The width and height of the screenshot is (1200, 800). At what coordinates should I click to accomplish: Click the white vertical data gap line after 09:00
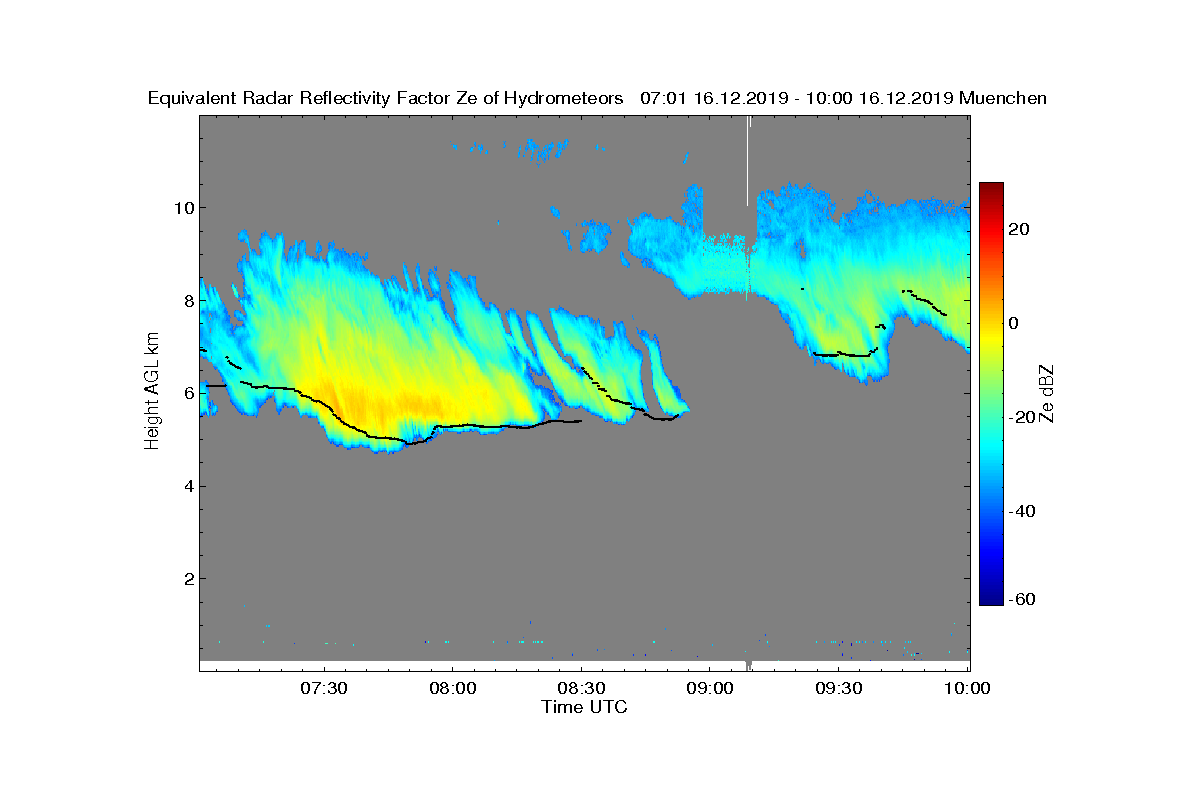pos(747,160)
